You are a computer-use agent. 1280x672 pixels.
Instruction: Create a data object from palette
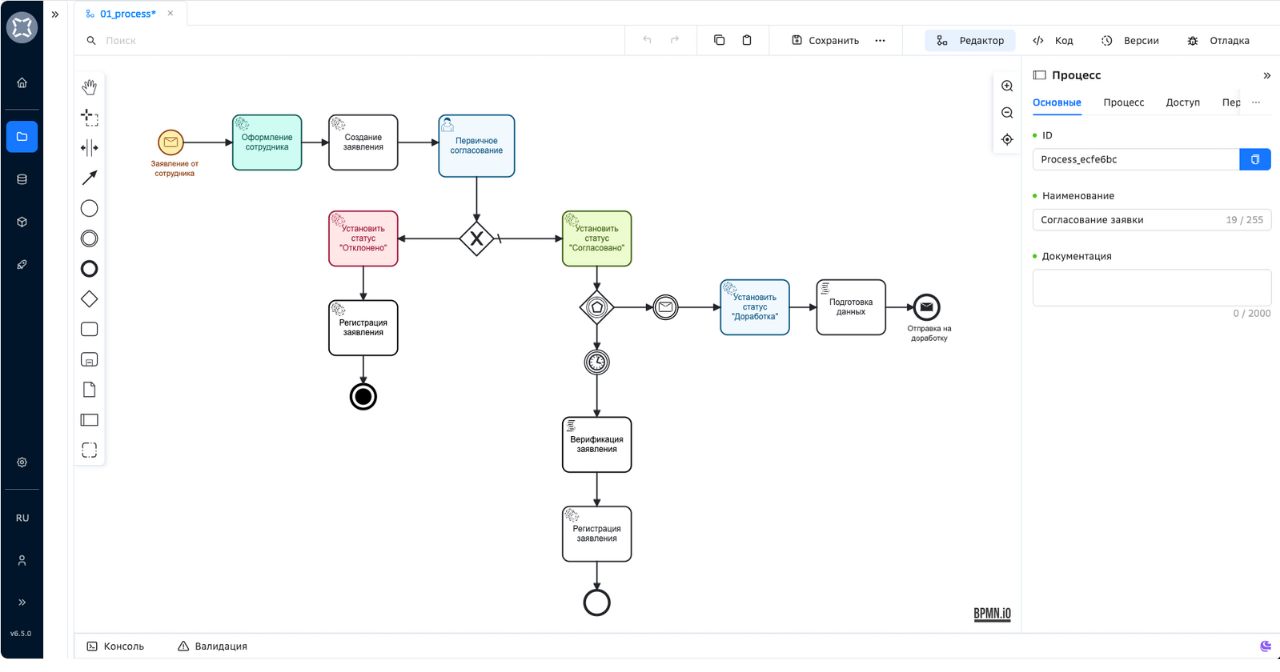click(x=89, y=389)
